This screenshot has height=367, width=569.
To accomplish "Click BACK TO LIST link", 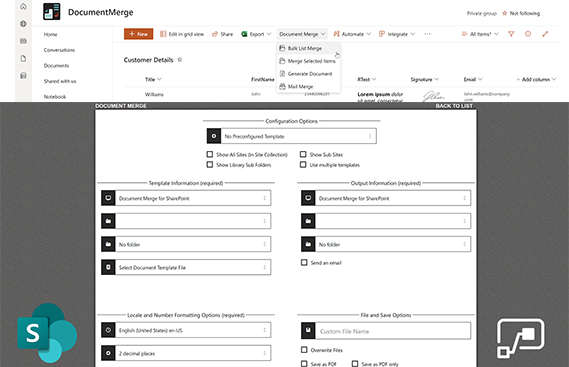I will pyautogui.click(x=454, y=106).
